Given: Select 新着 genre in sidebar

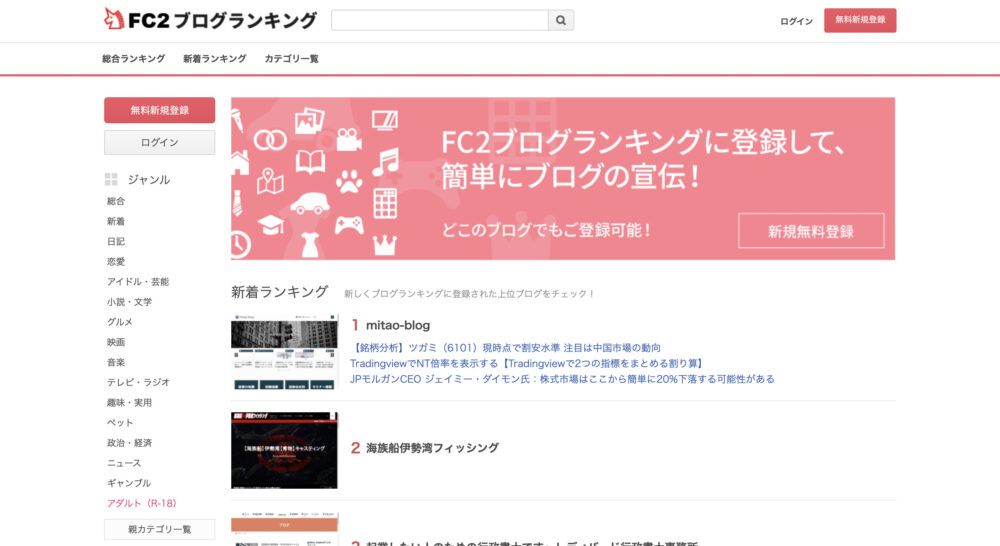Looking at the screenshot, I should tap(116, 221).
